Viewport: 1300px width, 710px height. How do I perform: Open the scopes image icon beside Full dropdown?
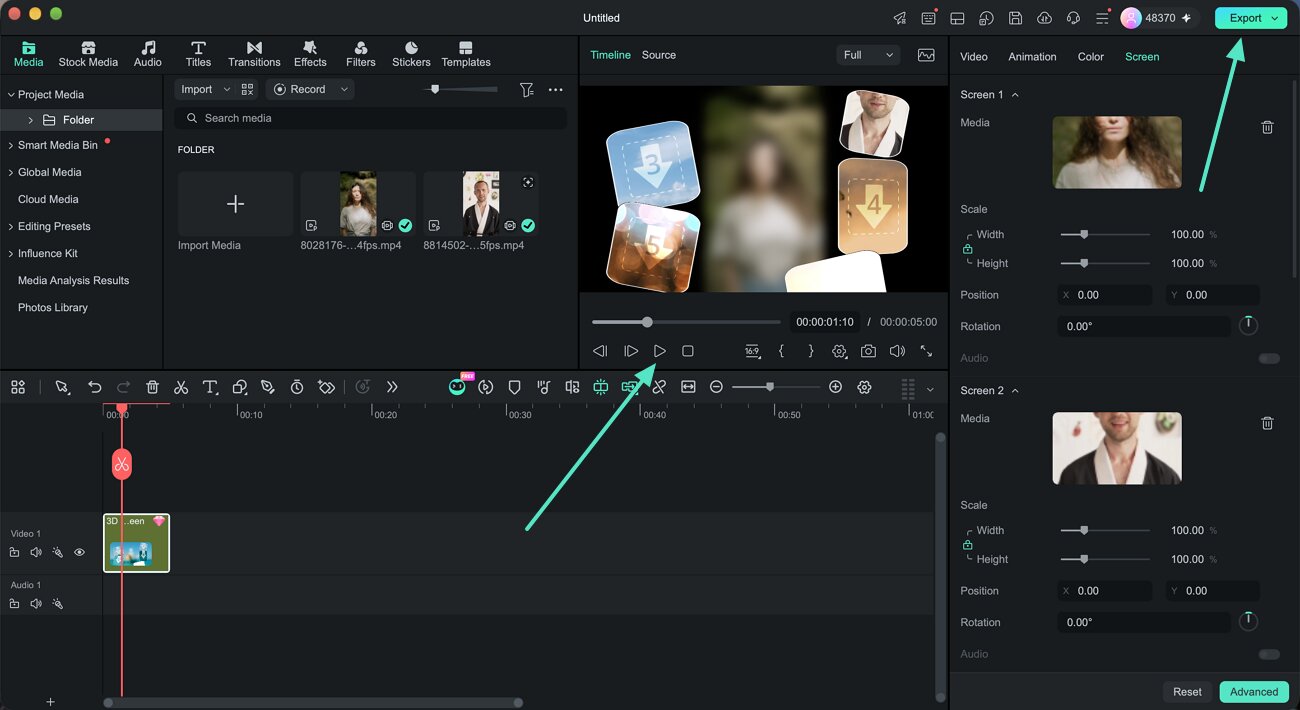[x=926, y=55]
